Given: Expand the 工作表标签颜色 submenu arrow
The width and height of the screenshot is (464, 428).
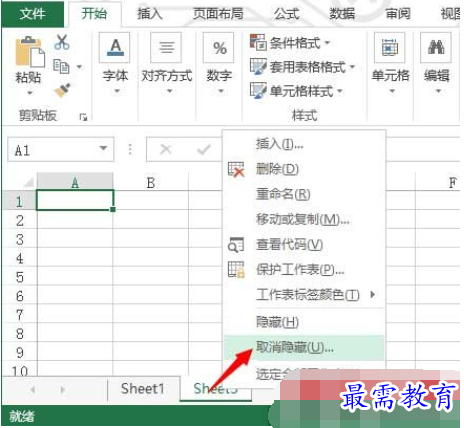Looking at the screenshot, I should click(x=373, y=295).
